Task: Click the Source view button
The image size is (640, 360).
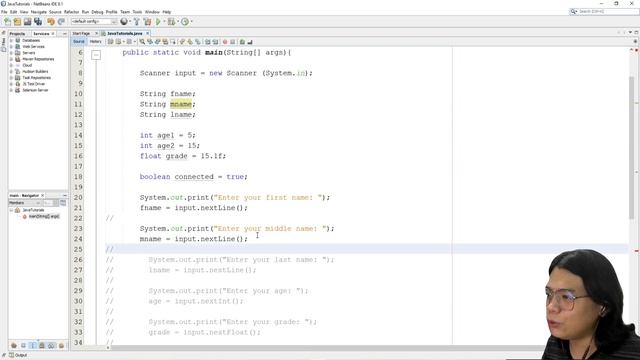Action: point(78,42)
